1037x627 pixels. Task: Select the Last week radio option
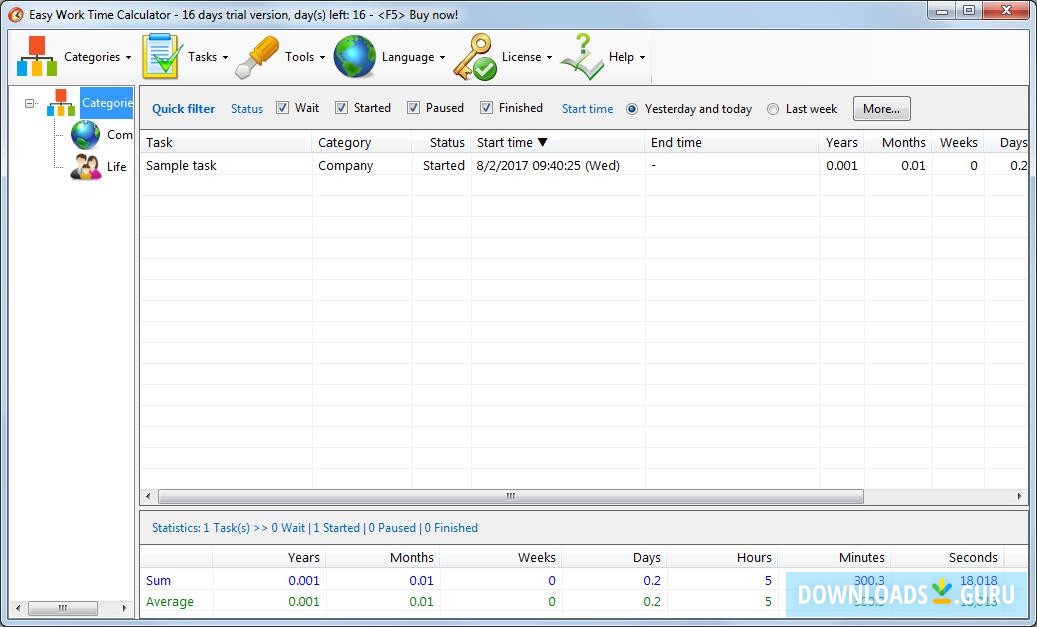click(x=773, y=109)
